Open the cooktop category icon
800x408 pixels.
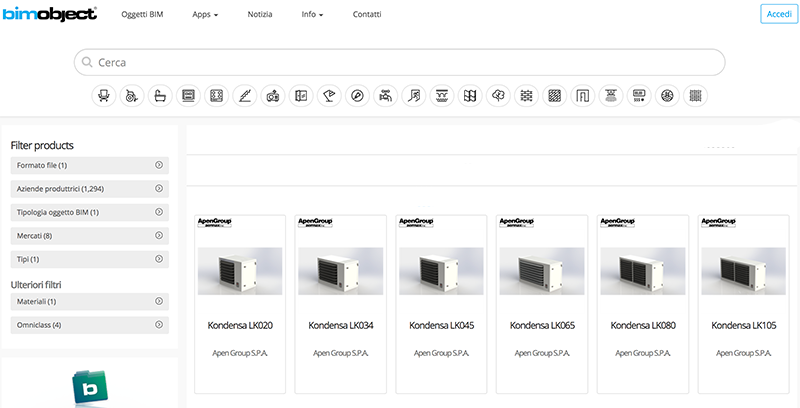(x=216, y=96)
